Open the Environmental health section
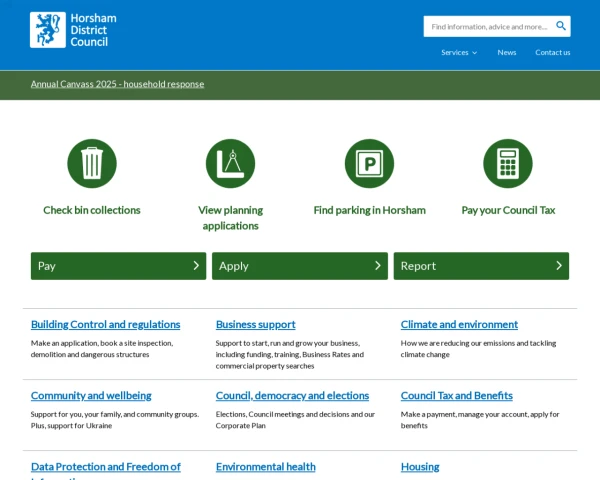The height and width of the screenshot is (480, 600). click(x=266, y=467)
